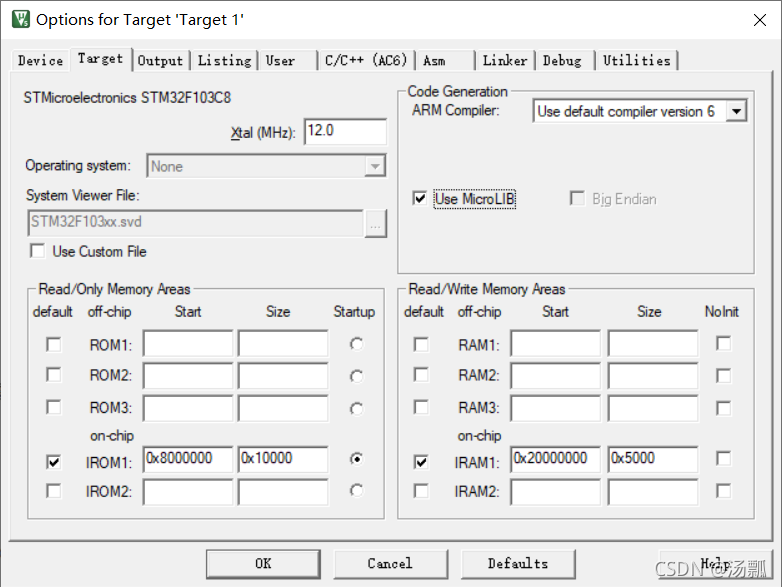The image size is (782, 587).
Task: Click the System Viewer File browse button
Action: click(376, 224)
